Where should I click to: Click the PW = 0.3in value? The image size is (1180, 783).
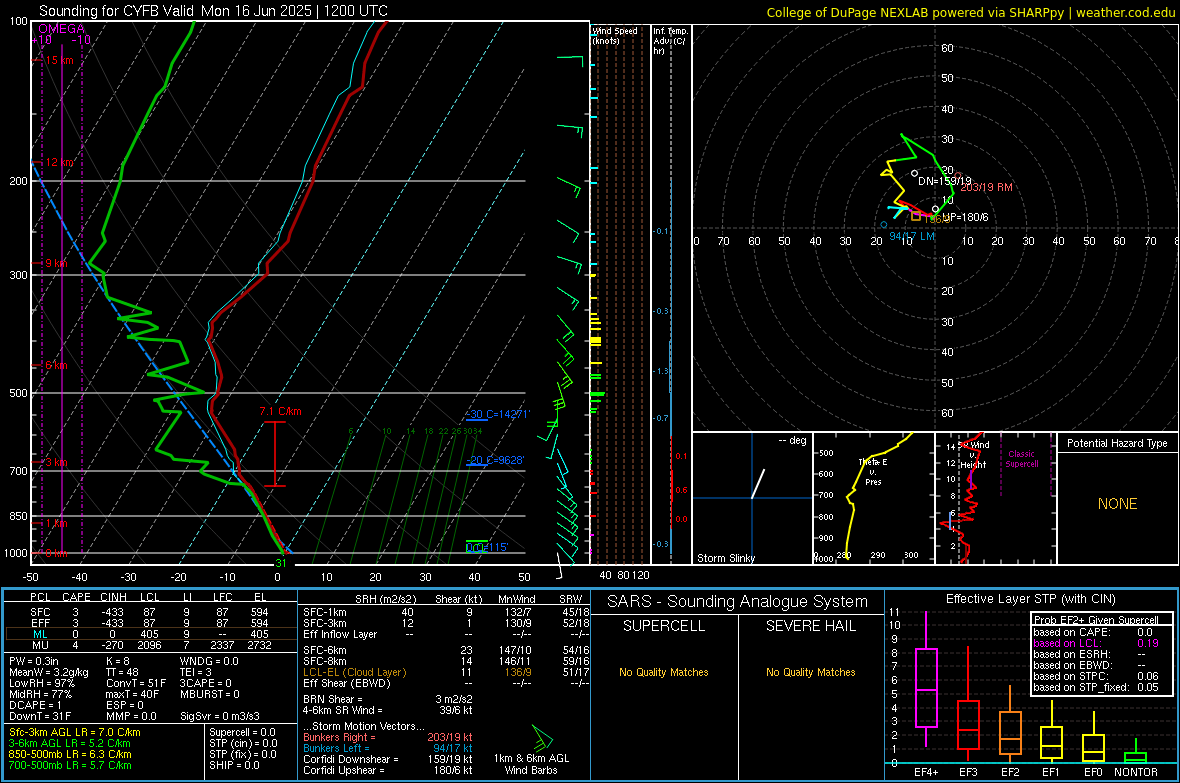pyautogui.click(x=34, y=661)
